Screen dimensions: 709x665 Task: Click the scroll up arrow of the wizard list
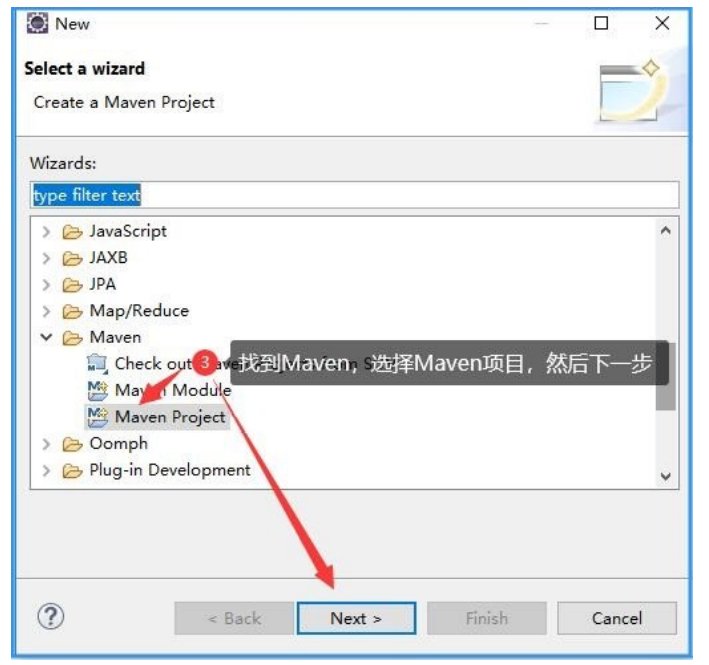(x=666, y=231)
